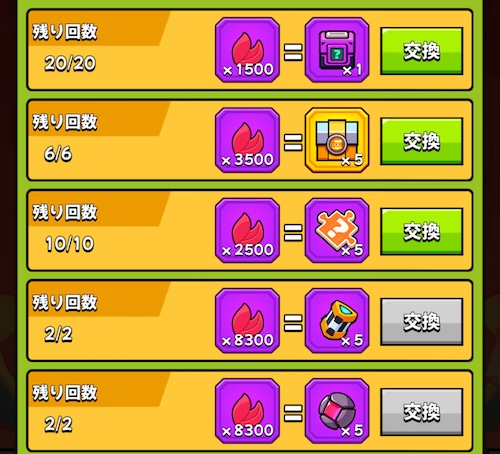
Task: Tap the 残り回数 label above 20/20
Action: (65, 32)
